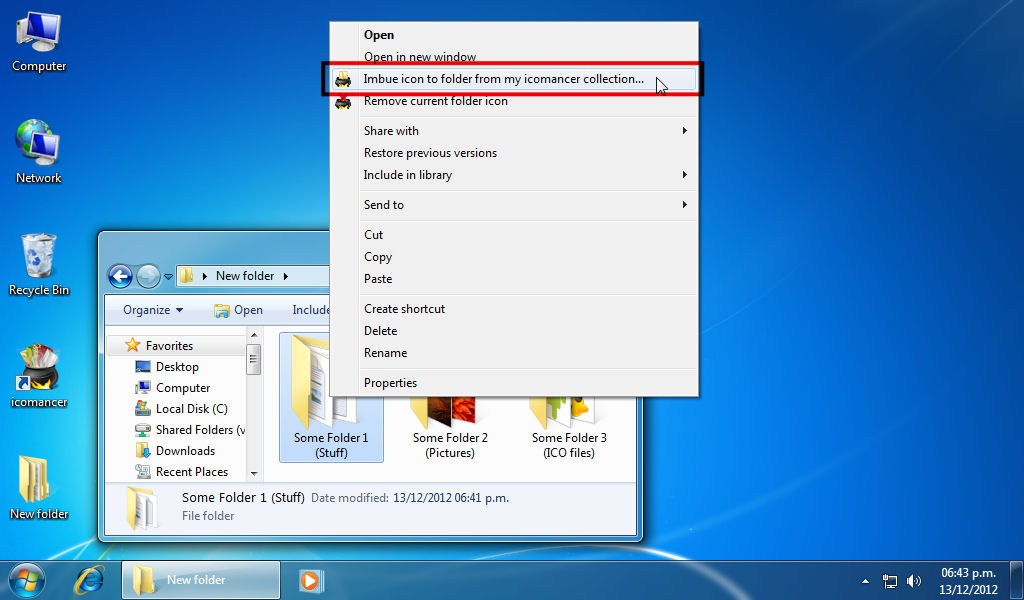The width and height of the screenshot is (1024, 600).
Task: Click the Show desktop strip
Action: [x=1017, y=580]
